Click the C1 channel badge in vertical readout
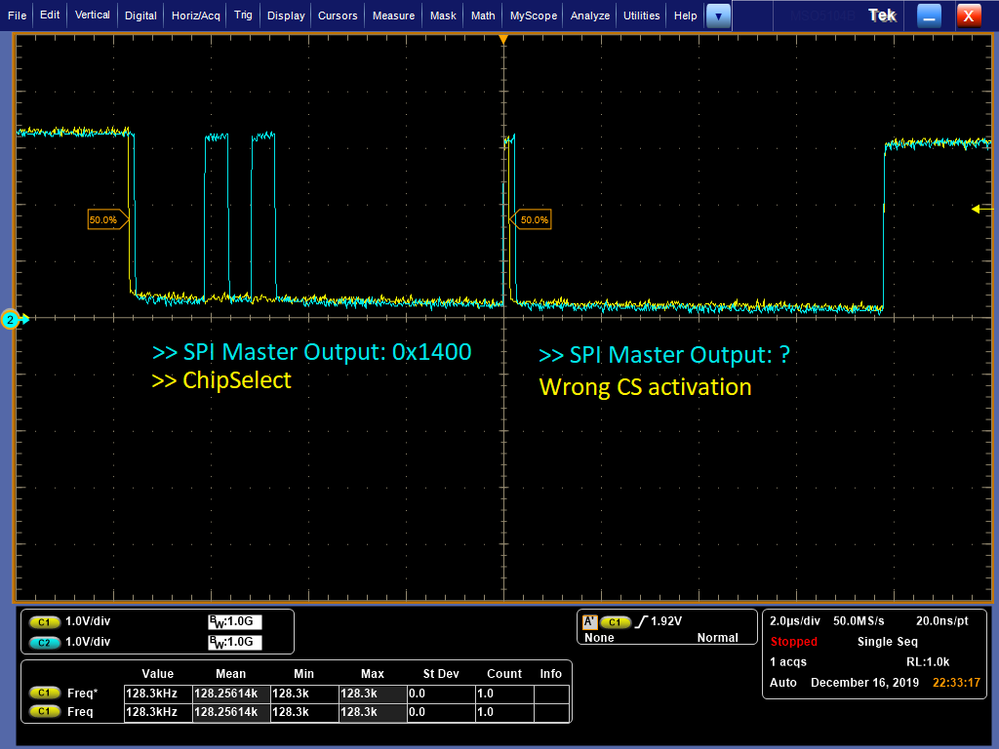 tap(45, 622)
